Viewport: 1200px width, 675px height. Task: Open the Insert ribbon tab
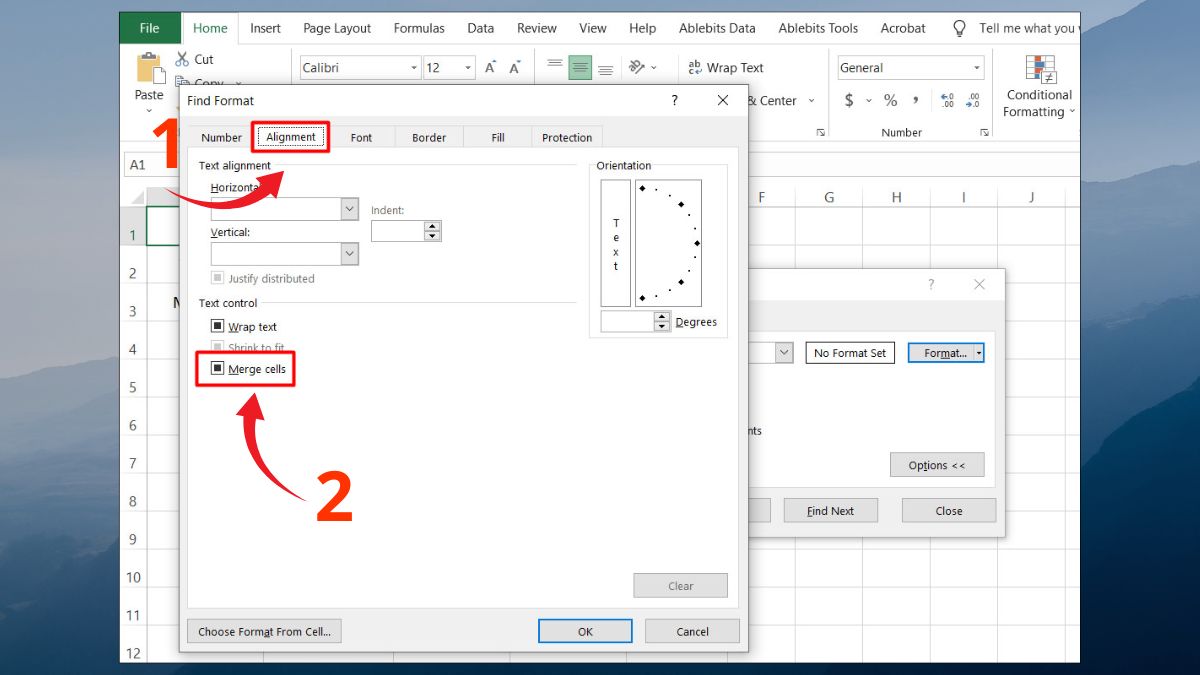coord(265,28)
